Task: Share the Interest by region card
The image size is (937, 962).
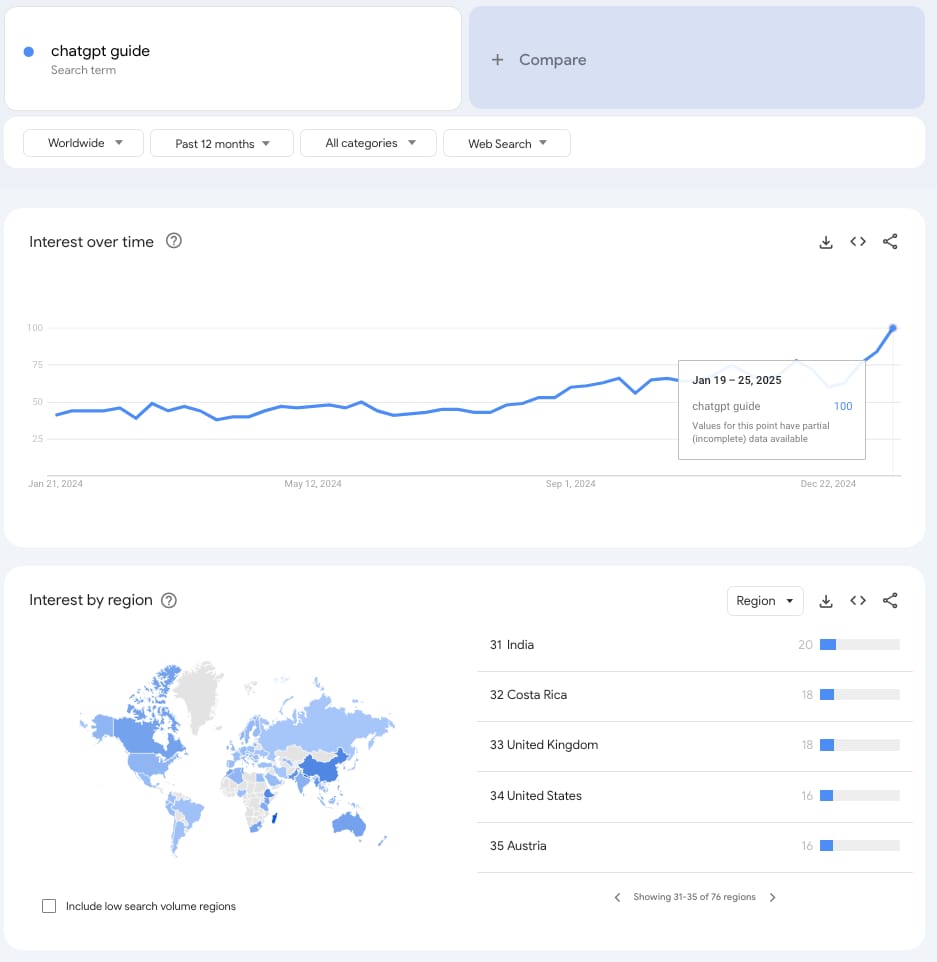Action: (890, 601)
